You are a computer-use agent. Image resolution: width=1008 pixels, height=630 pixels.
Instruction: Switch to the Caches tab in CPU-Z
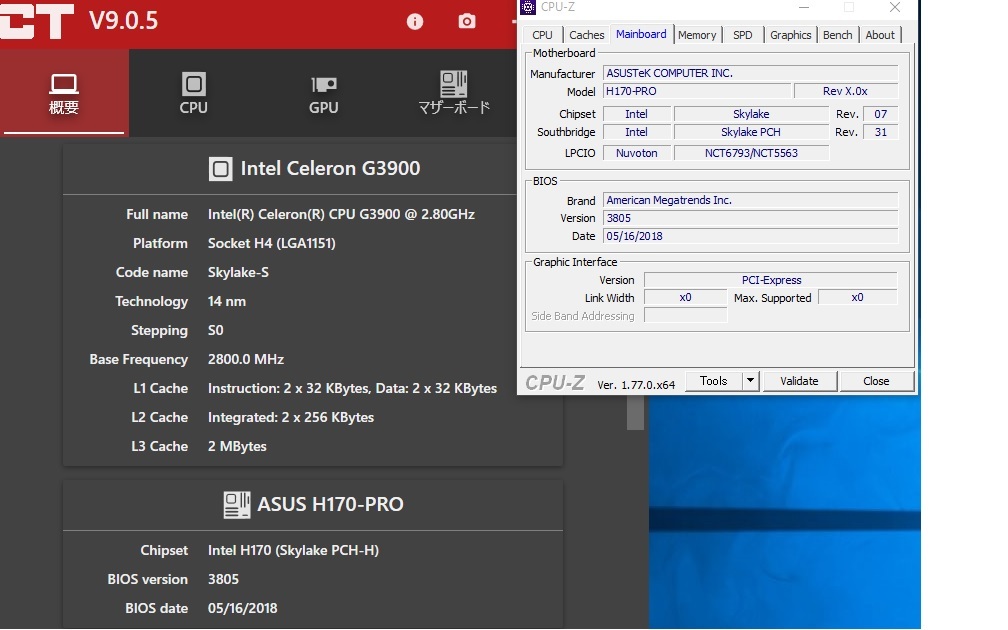point(587,35)
